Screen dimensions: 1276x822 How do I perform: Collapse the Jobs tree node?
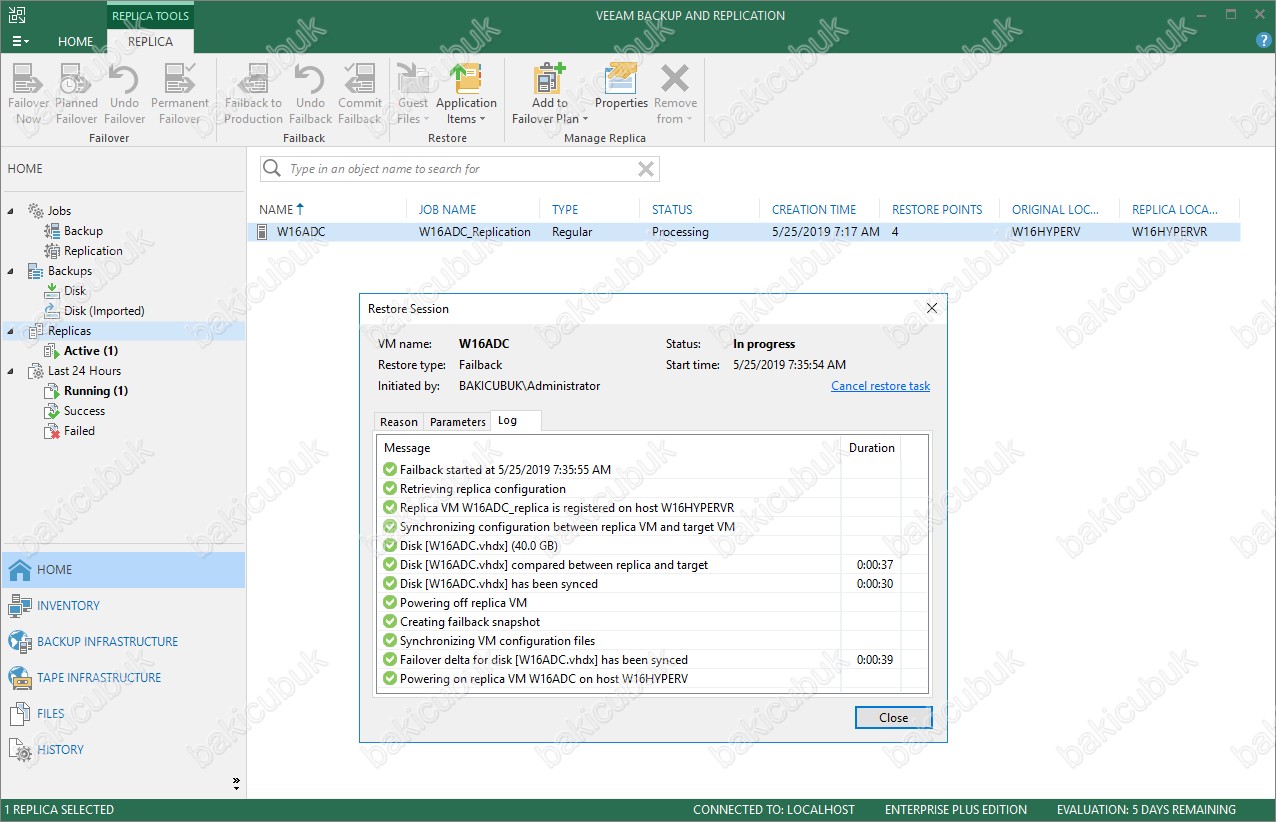12,211
